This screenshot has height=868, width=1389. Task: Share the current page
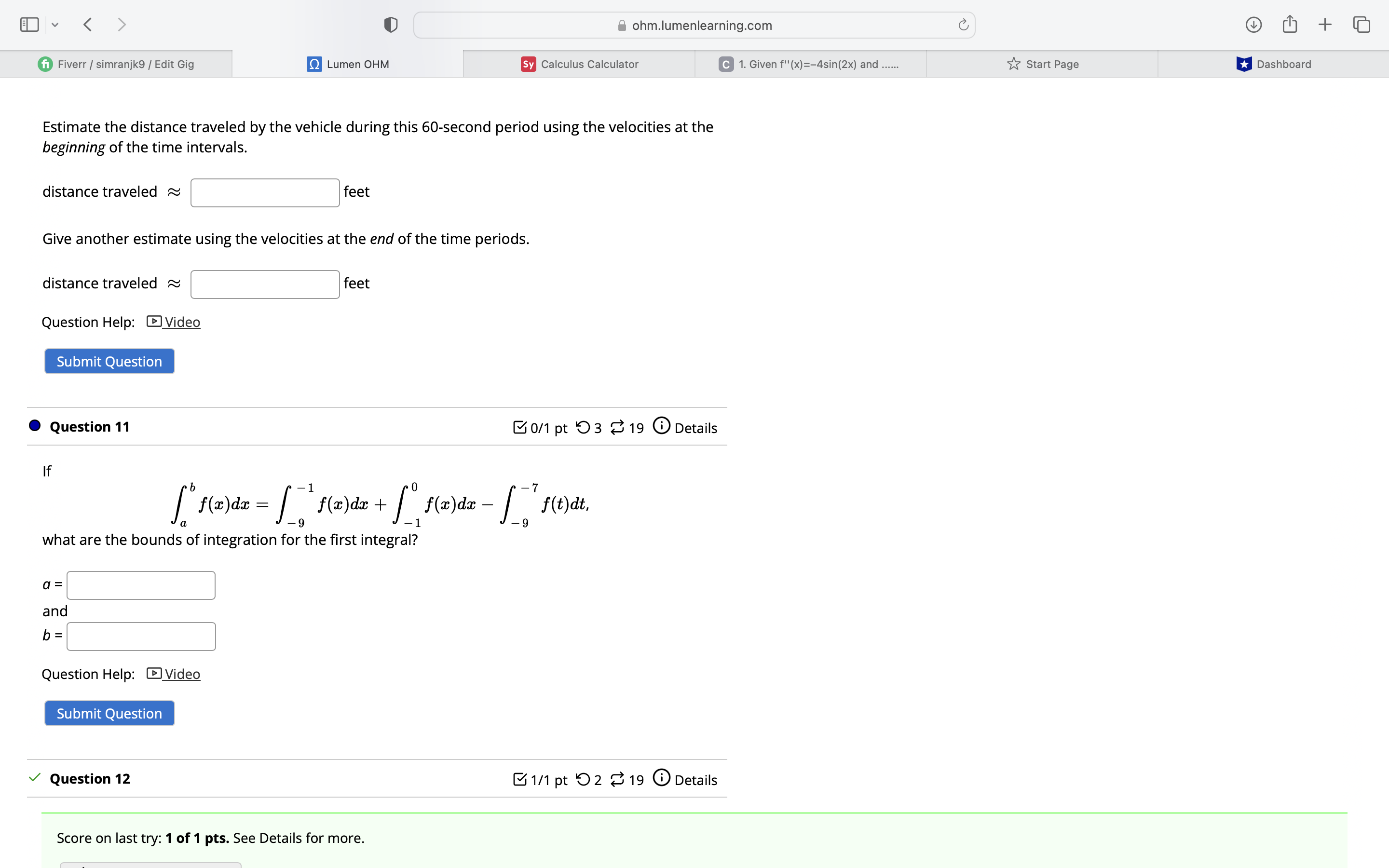pos(1290,24)
